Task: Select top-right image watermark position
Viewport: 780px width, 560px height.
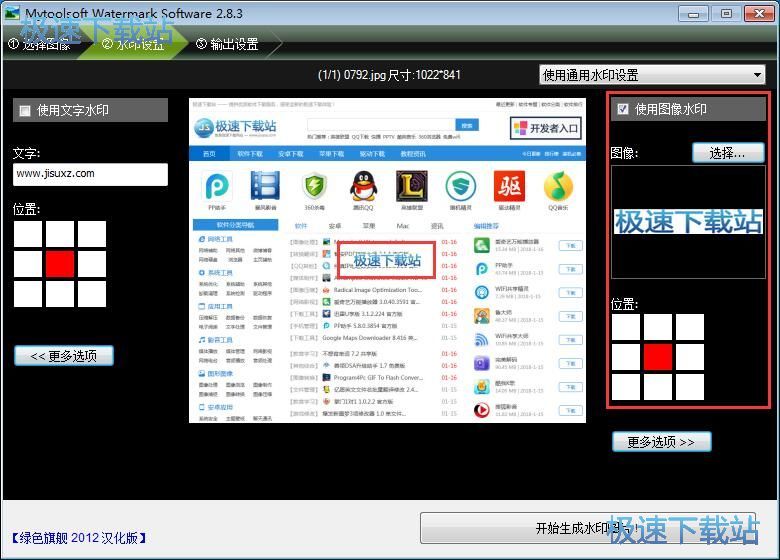Action: coord(690,327)
